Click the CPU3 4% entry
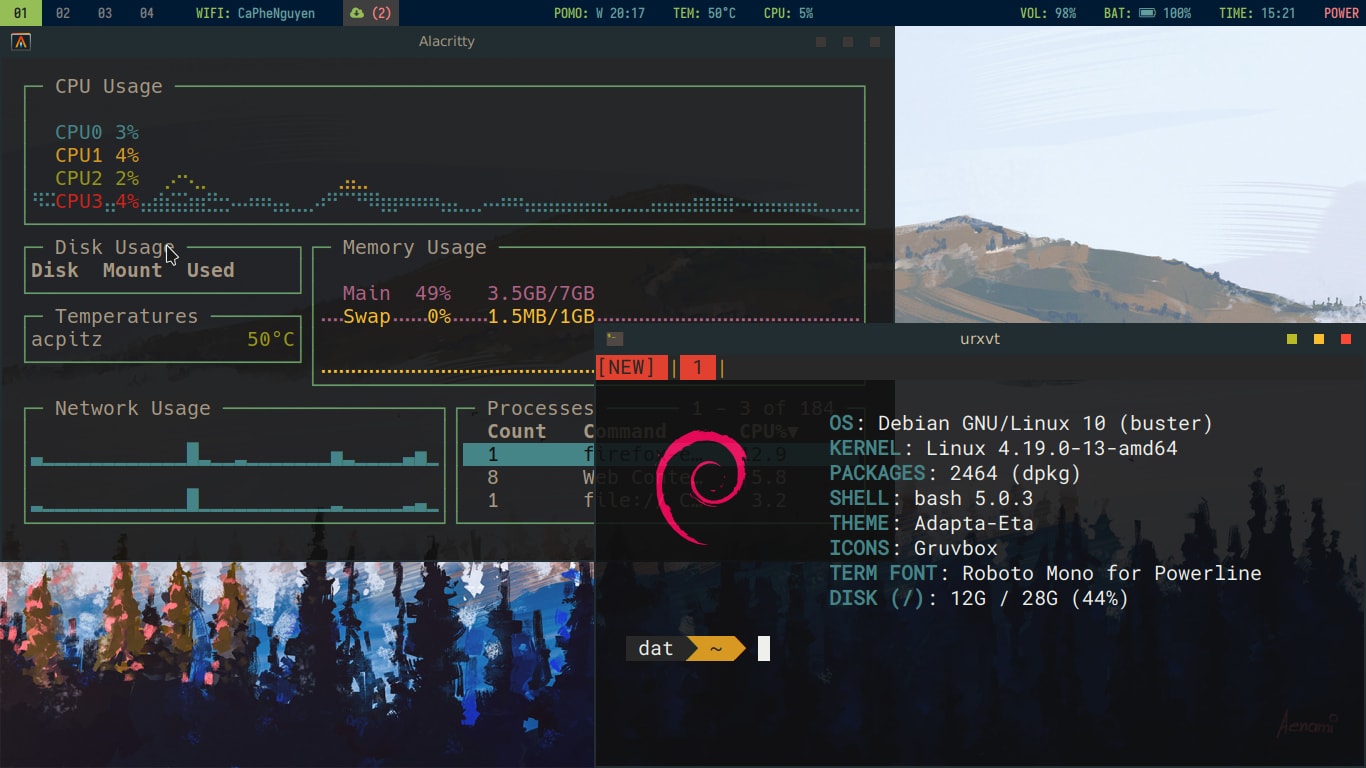Image resolution: width=1366 pixels, height=768 pixels. point(97,201)
